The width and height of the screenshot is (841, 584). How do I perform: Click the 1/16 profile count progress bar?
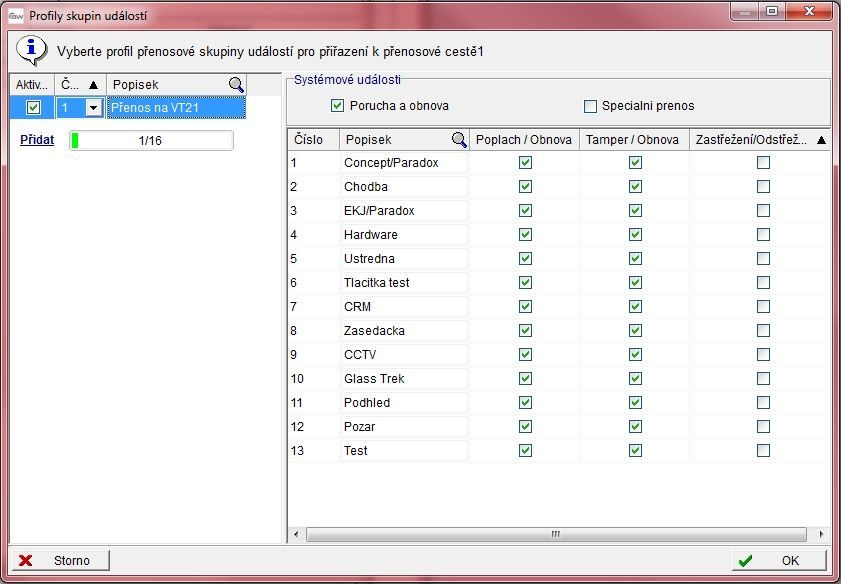pos(151,141)
